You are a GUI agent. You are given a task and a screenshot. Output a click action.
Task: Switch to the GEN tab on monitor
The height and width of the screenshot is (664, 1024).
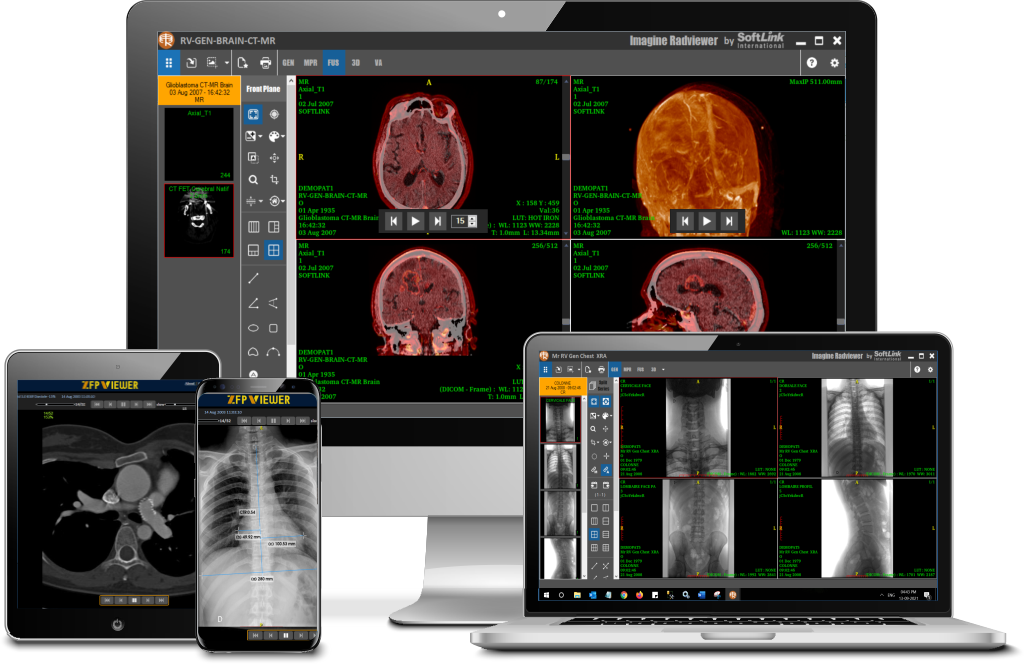click(288, 63)
